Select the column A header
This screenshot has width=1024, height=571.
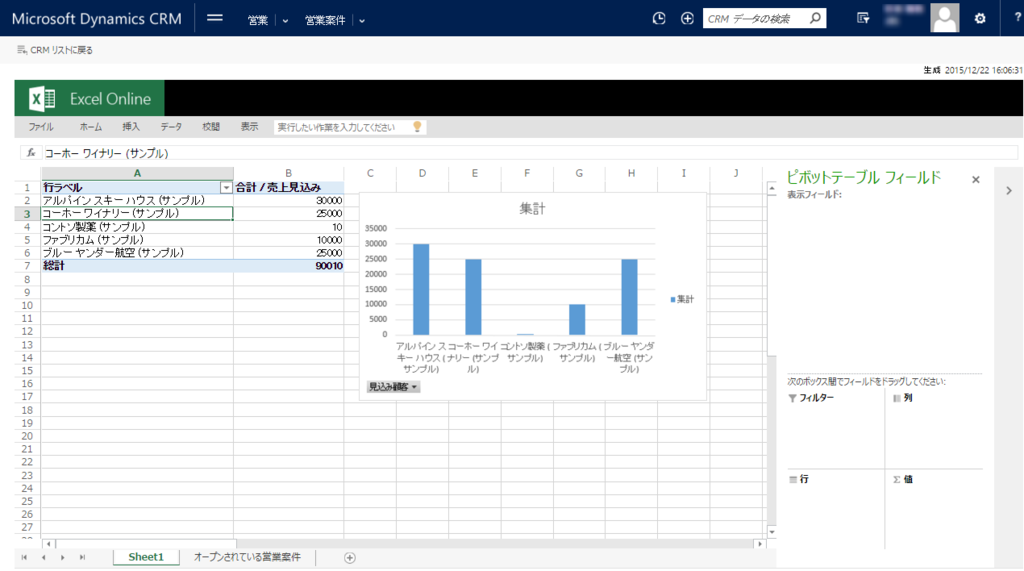tap(137, 173)
